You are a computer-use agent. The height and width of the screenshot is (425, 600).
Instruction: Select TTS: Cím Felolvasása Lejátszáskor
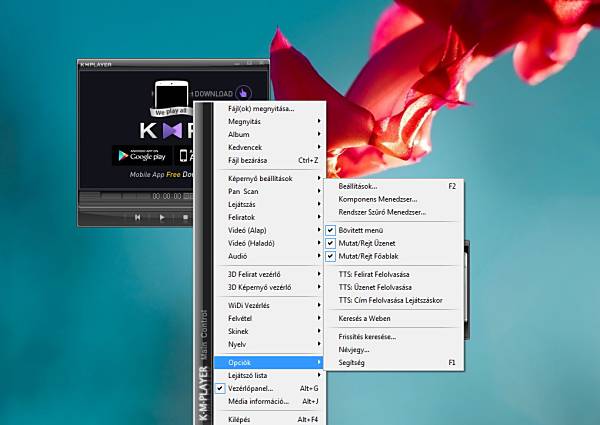coord(393,300)
